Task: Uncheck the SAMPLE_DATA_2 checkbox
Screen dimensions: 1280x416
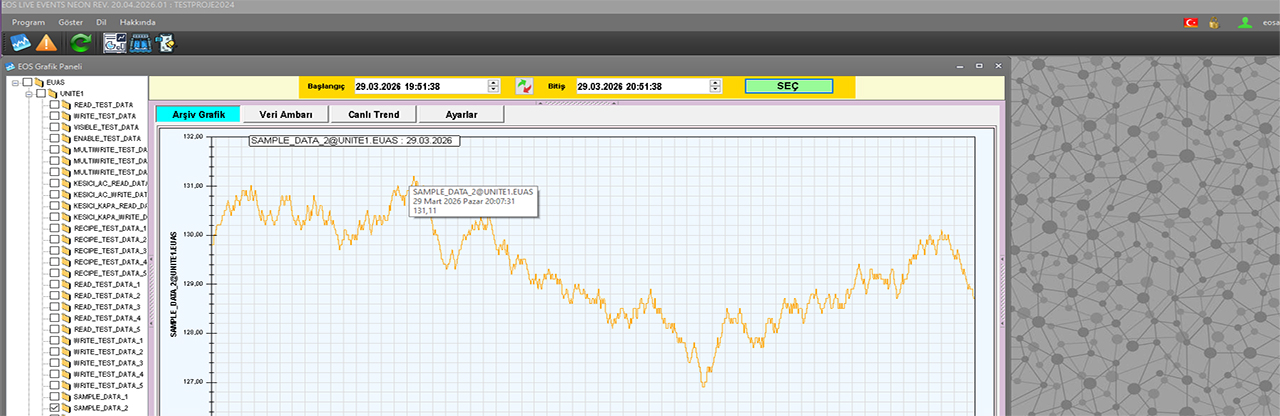Action: tap(55, 408)
